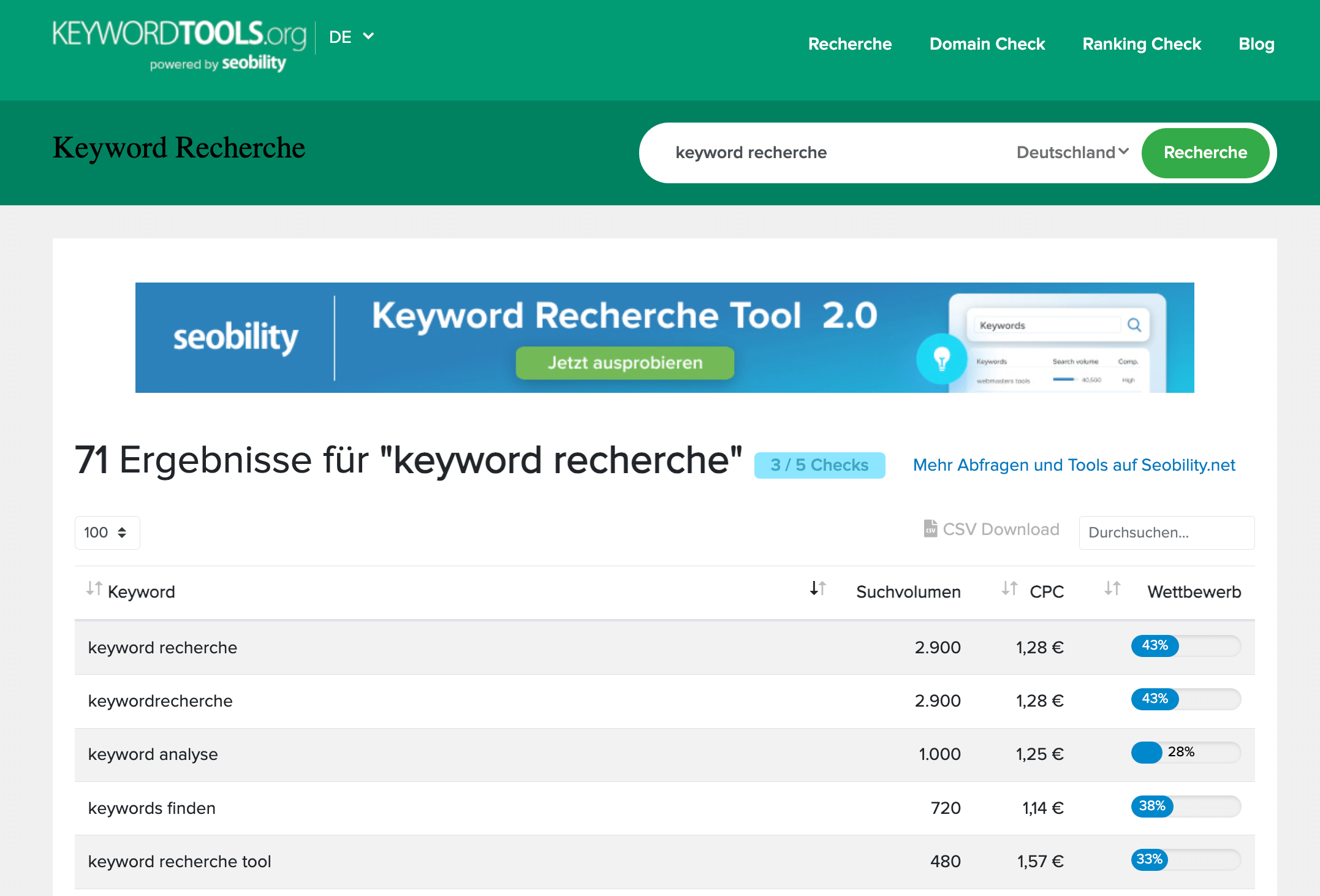Open Mehr Abfragen und Tools link

(x=1074, y=465)
